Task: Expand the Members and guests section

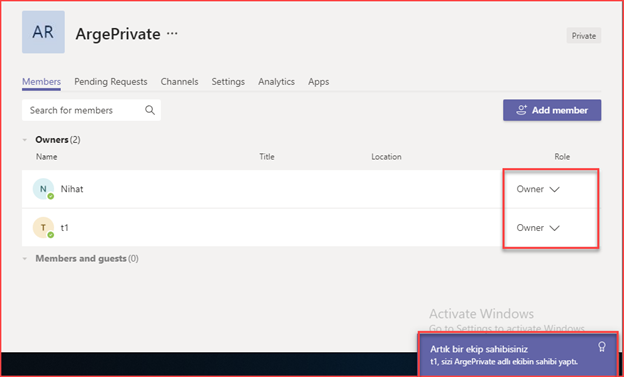Action: point(25,258)
